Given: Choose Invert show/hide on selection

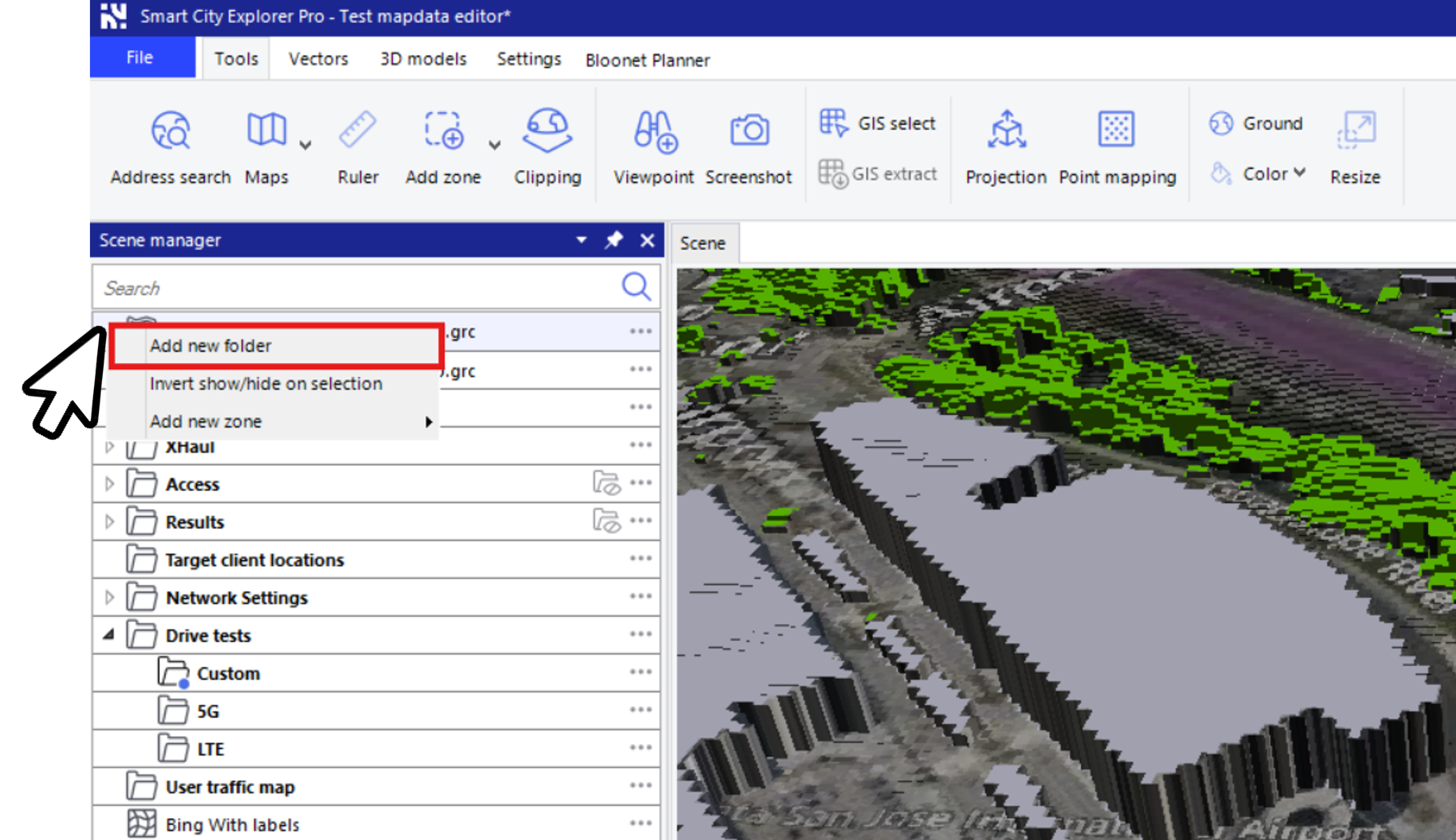Looking at the screenshot, I should pyautogui.click(x=274, y=384).
